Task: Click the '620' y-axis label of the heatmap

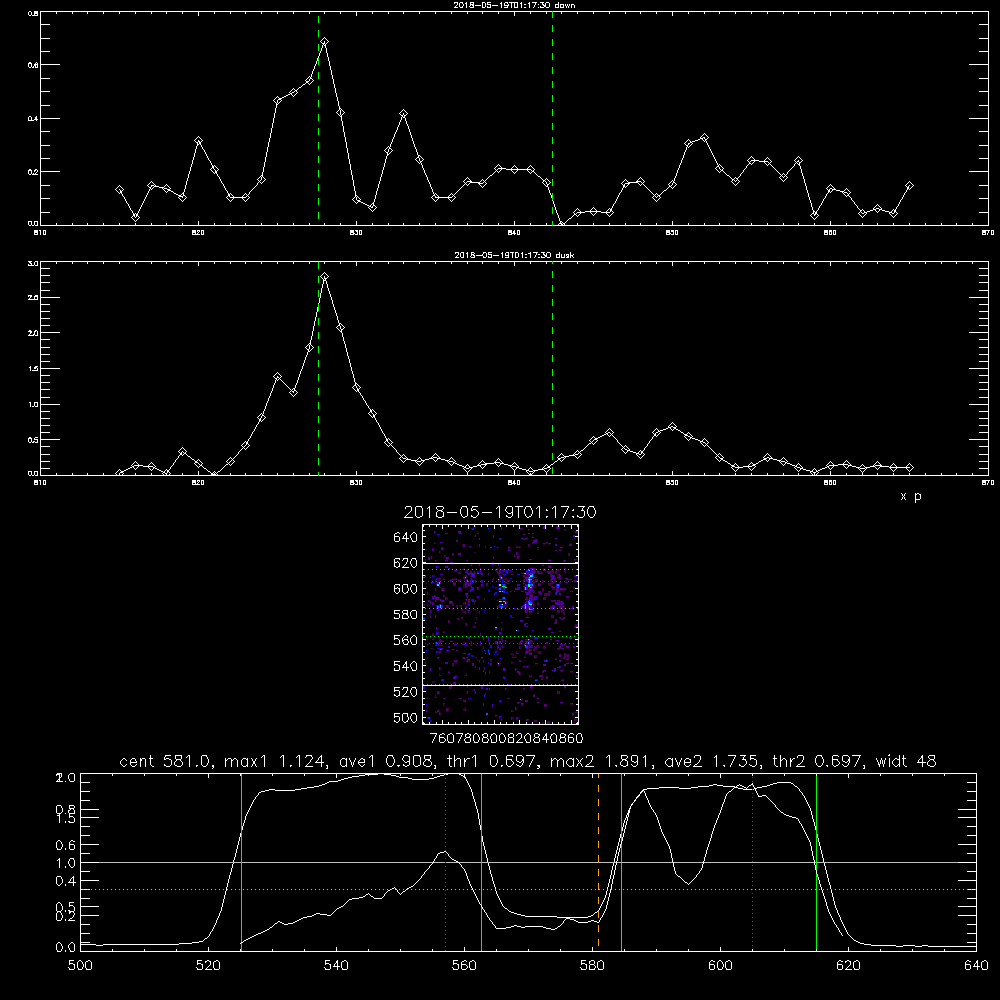Action: click(x=406, y=563)
